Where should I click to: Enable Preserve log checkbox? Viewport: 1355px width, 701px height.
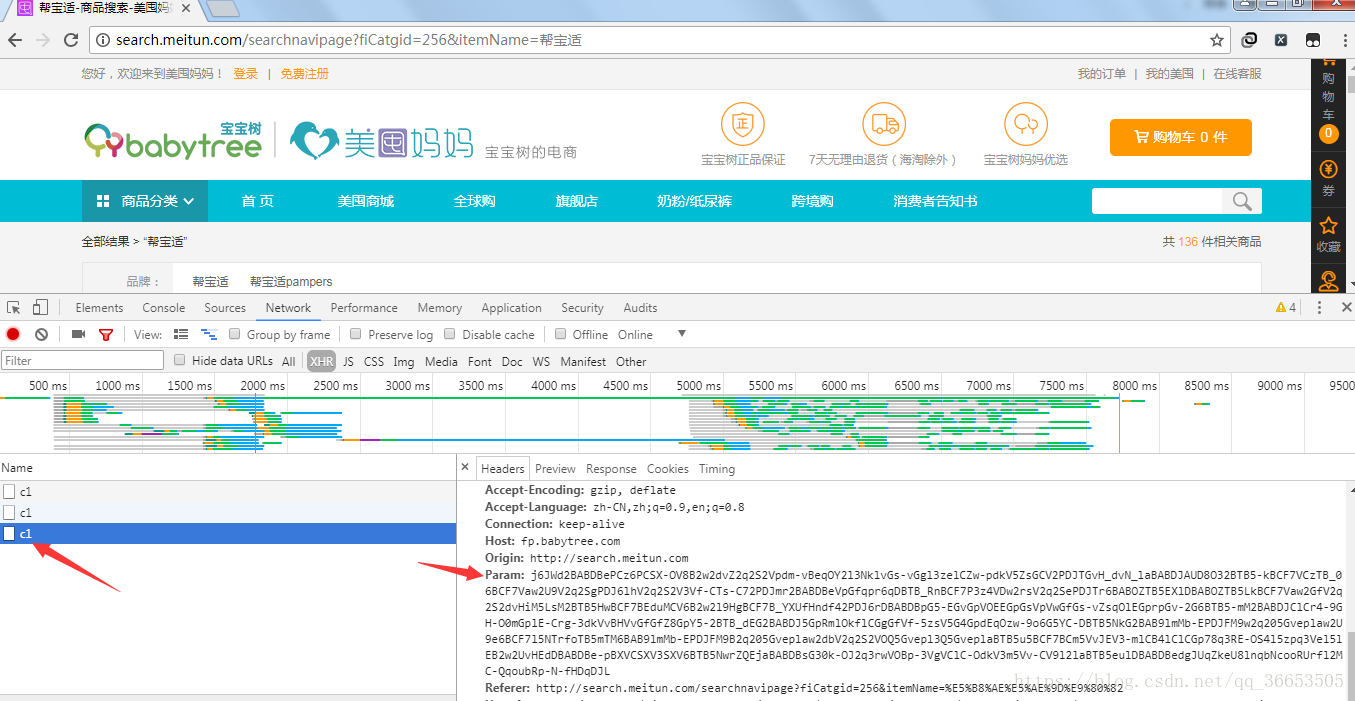point(356,334)
